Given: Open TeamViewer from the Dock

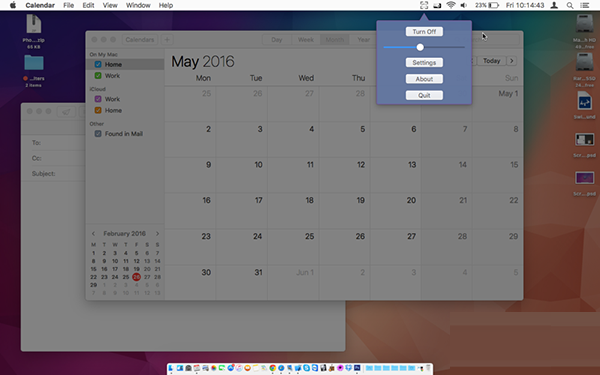Looking at the screenshot, I should tap(315, 368).
